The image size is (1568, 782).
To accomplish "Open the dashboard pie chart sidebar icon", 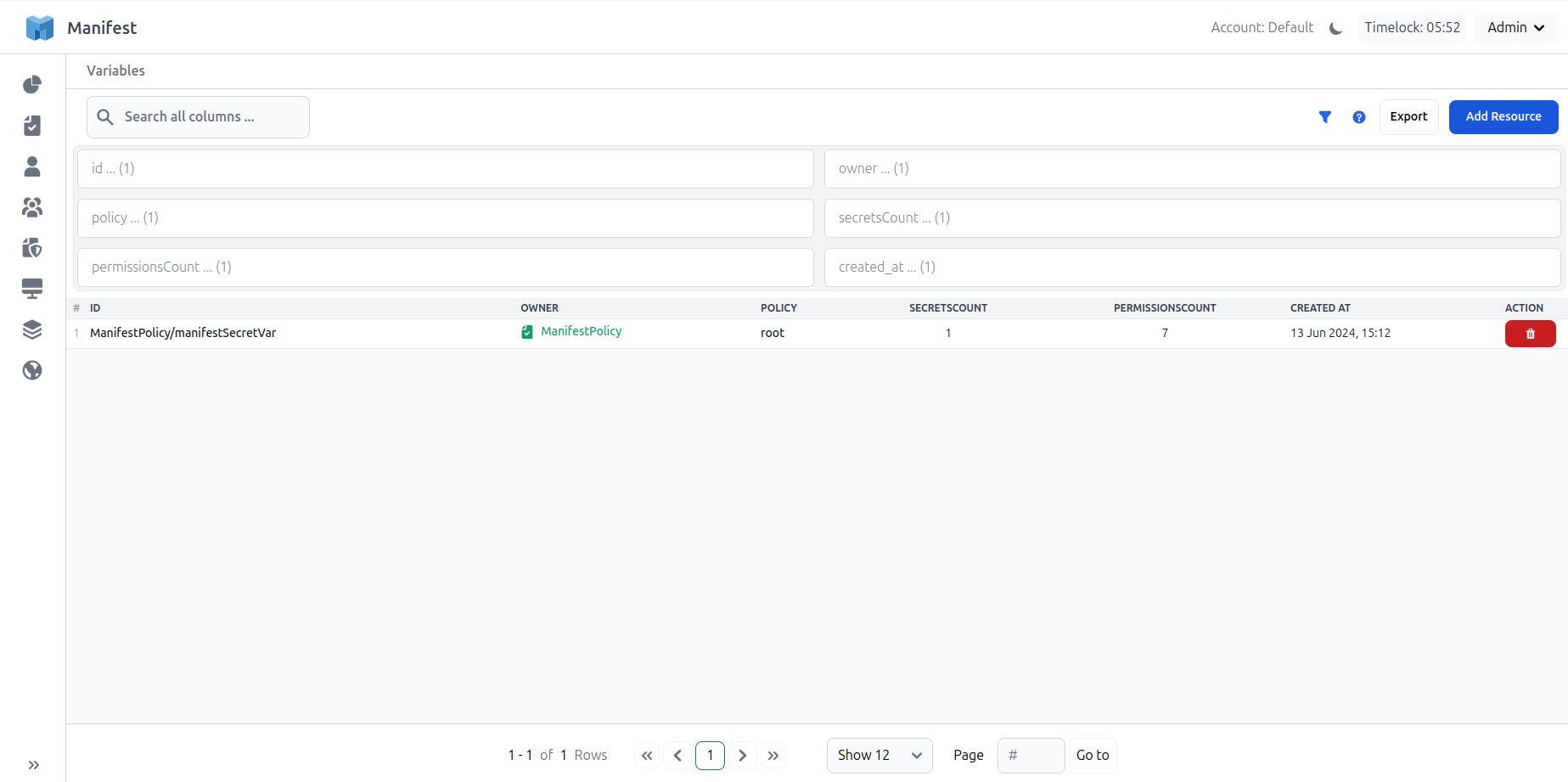I will point(32,85).
